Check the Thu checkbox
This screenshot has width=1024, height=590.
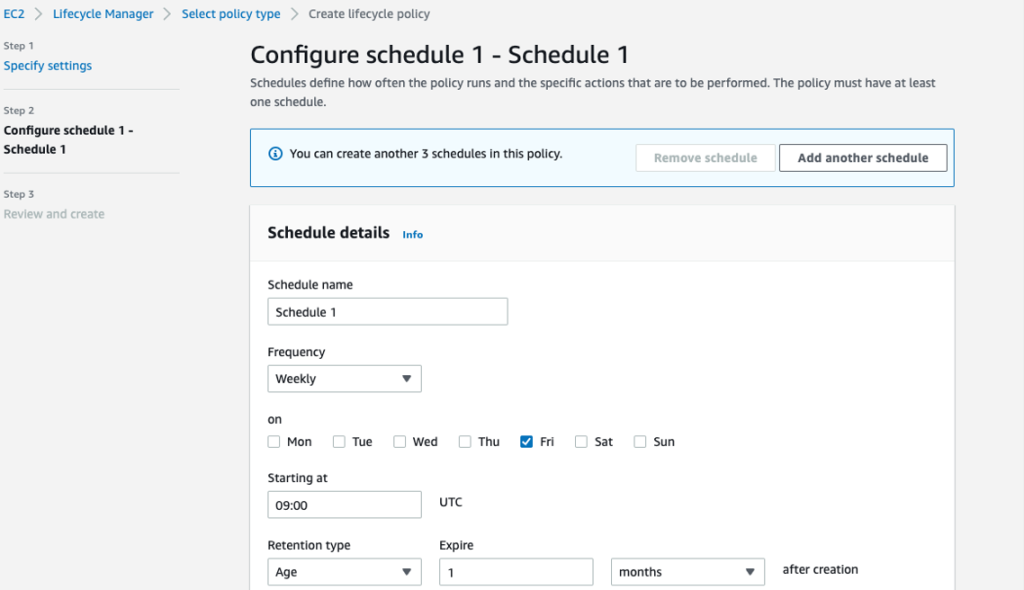(464, 441)
